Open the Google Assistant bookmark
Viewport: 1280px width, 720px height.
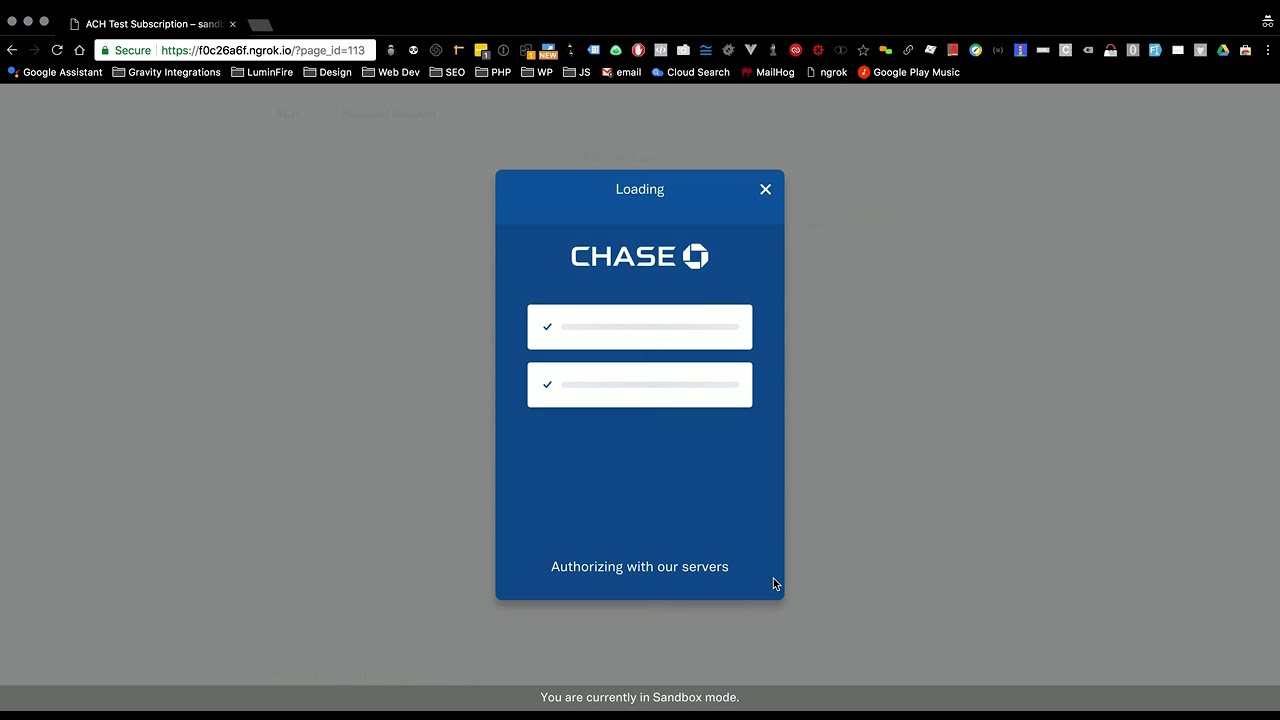point(55,72)
